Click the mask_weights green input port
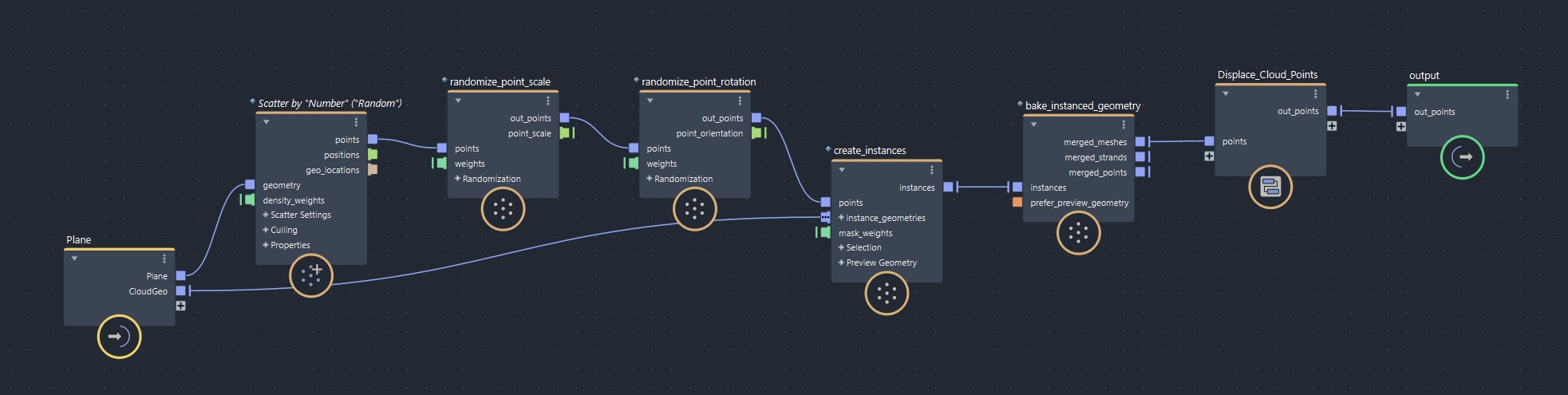This screenshot has height=395, width=1568. (x=825, y=233)
